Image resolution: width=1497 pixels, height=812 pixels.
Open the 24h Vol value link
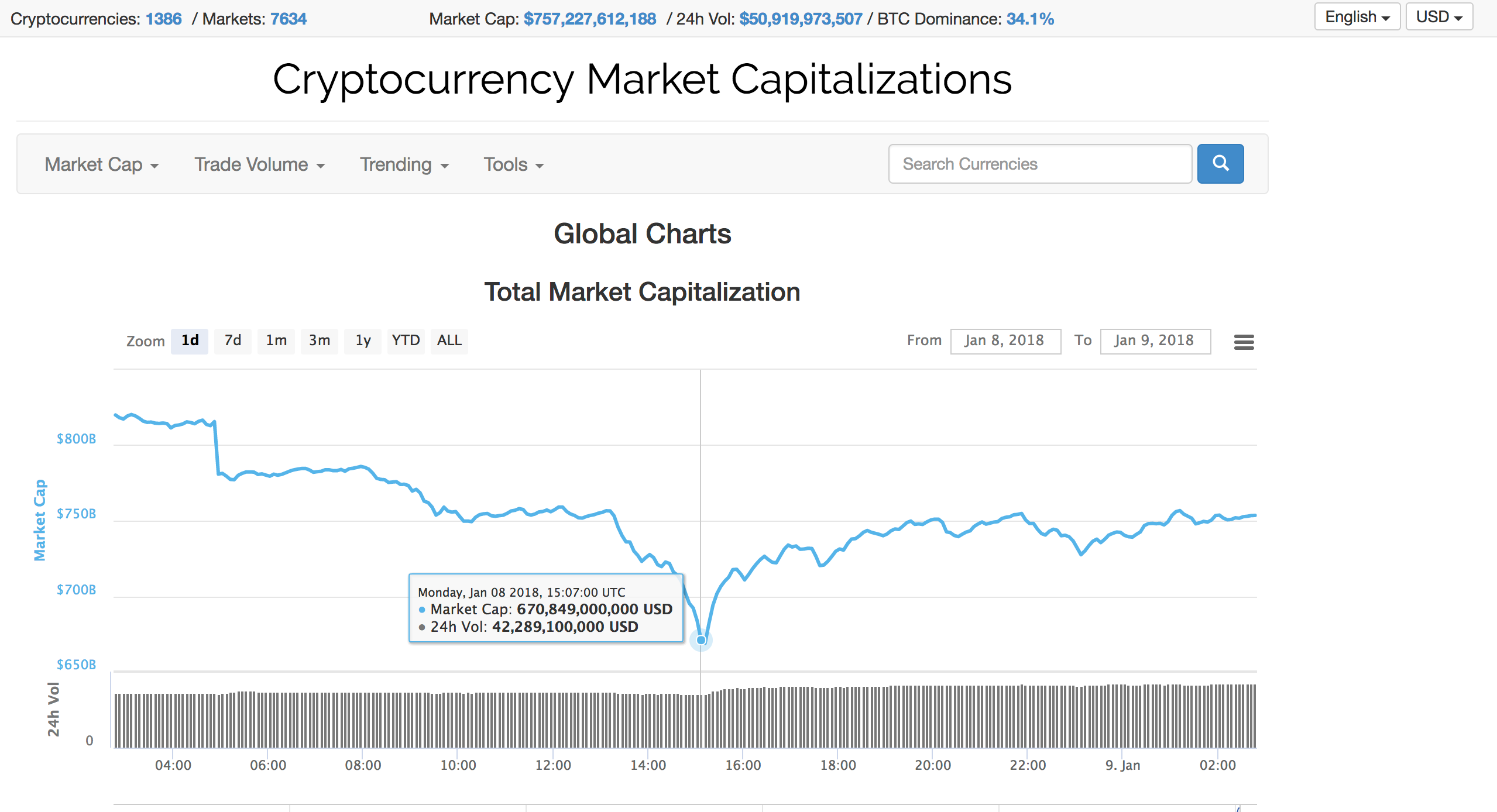tap(800, 19)
